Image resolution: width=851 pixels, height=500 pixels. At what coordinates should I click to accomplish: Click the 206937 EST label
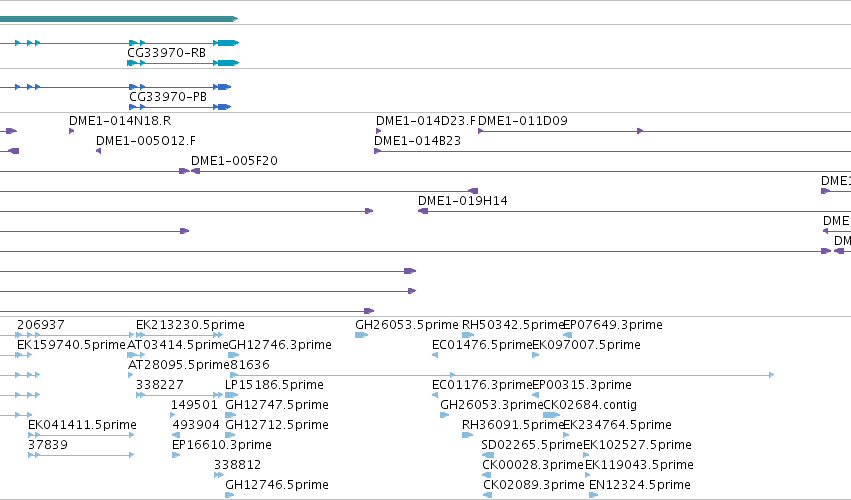[x=41, y=325]
